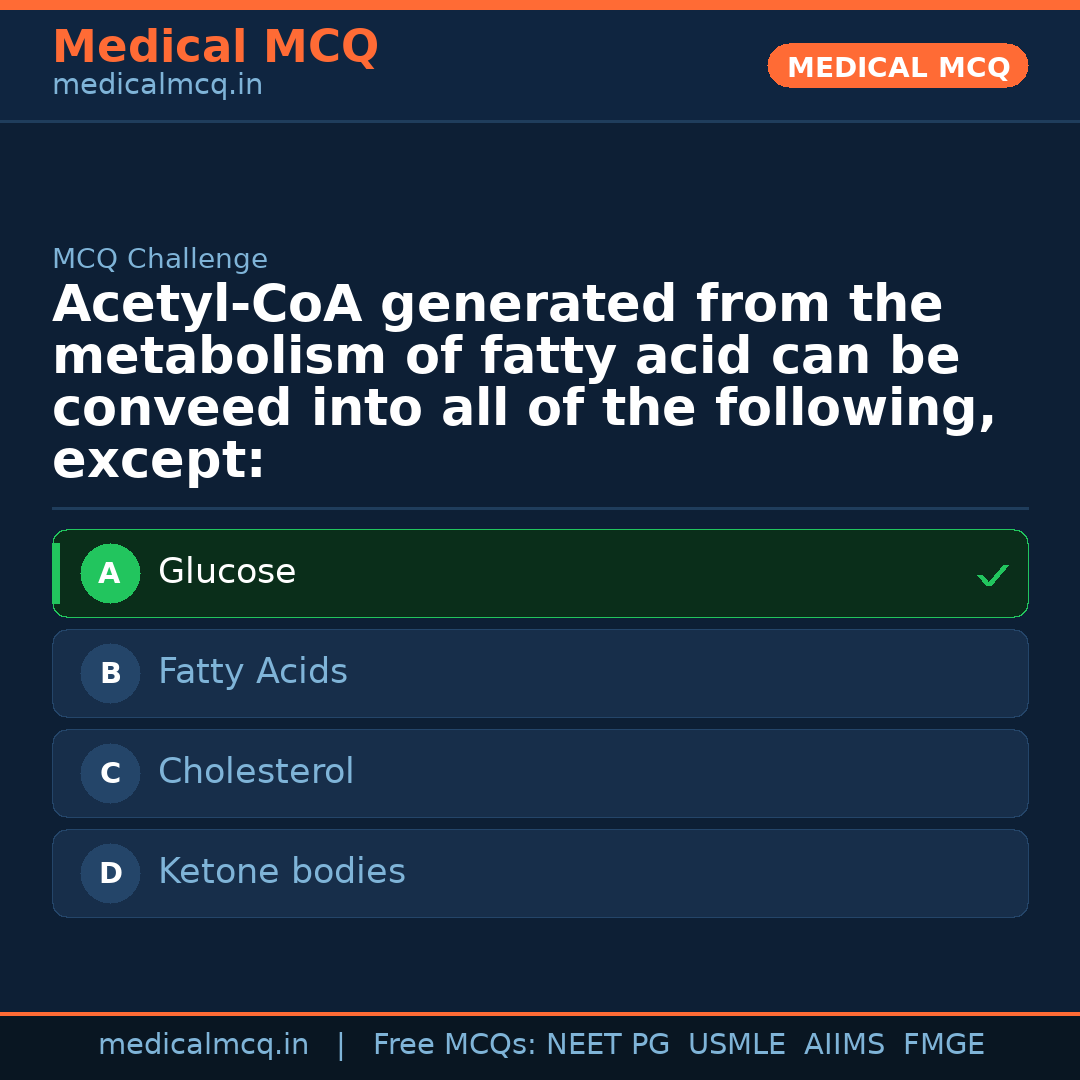Open the medicalmcq.in link in the footer
The height and width of the screenshot is (1080, 1080).
[203, 1045]
